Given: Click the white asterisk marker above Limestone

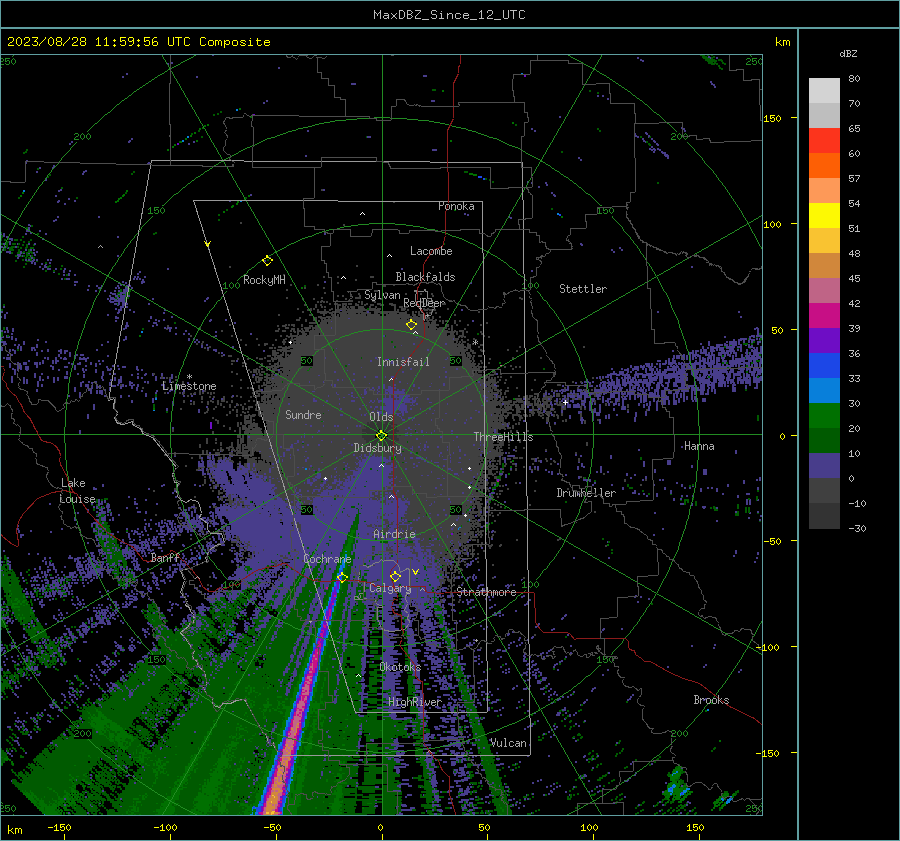Looking at the screenshot, I should (189, 377).
